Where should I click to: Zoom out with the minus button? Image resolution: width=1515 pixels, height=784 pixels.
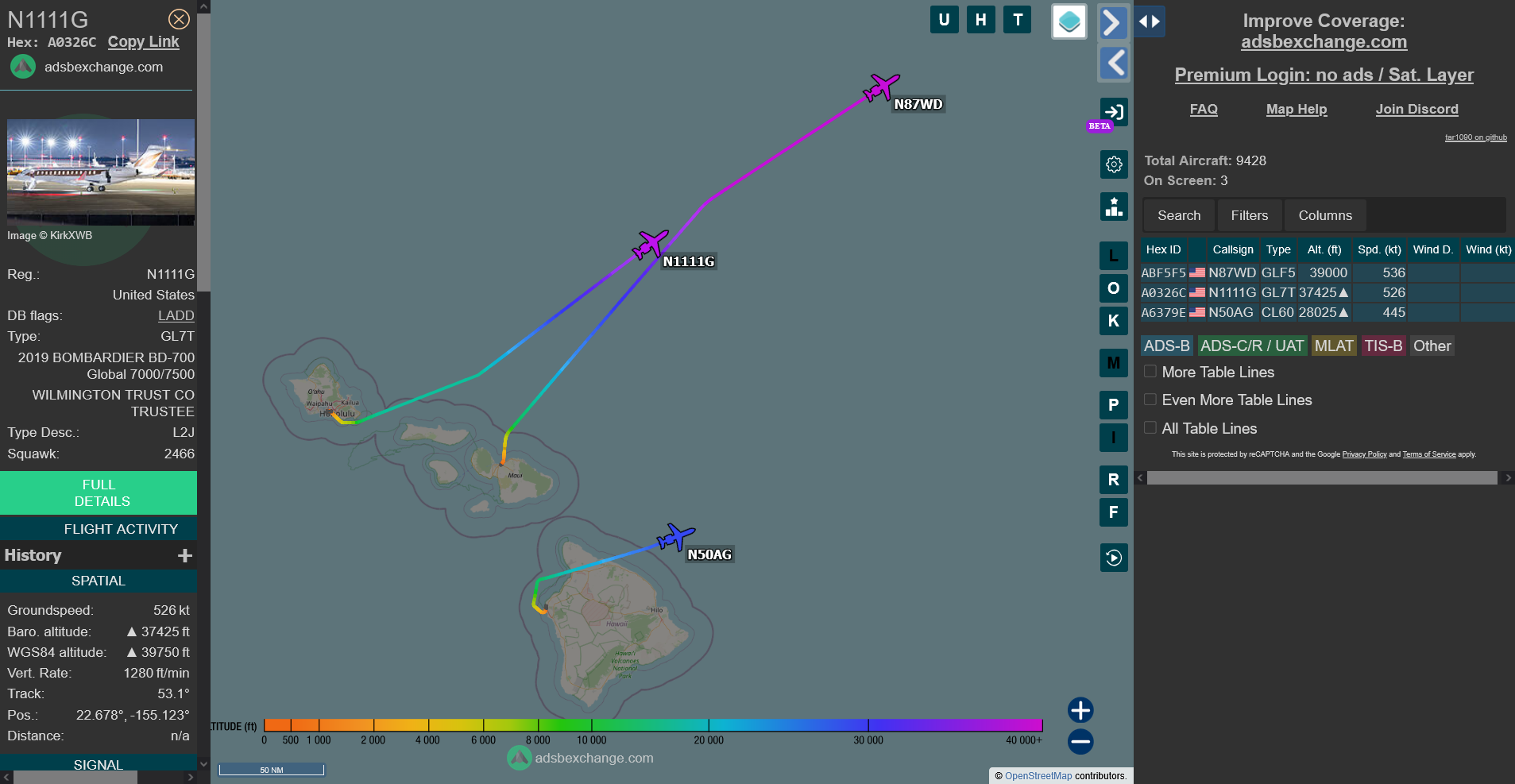[1080, 742]
